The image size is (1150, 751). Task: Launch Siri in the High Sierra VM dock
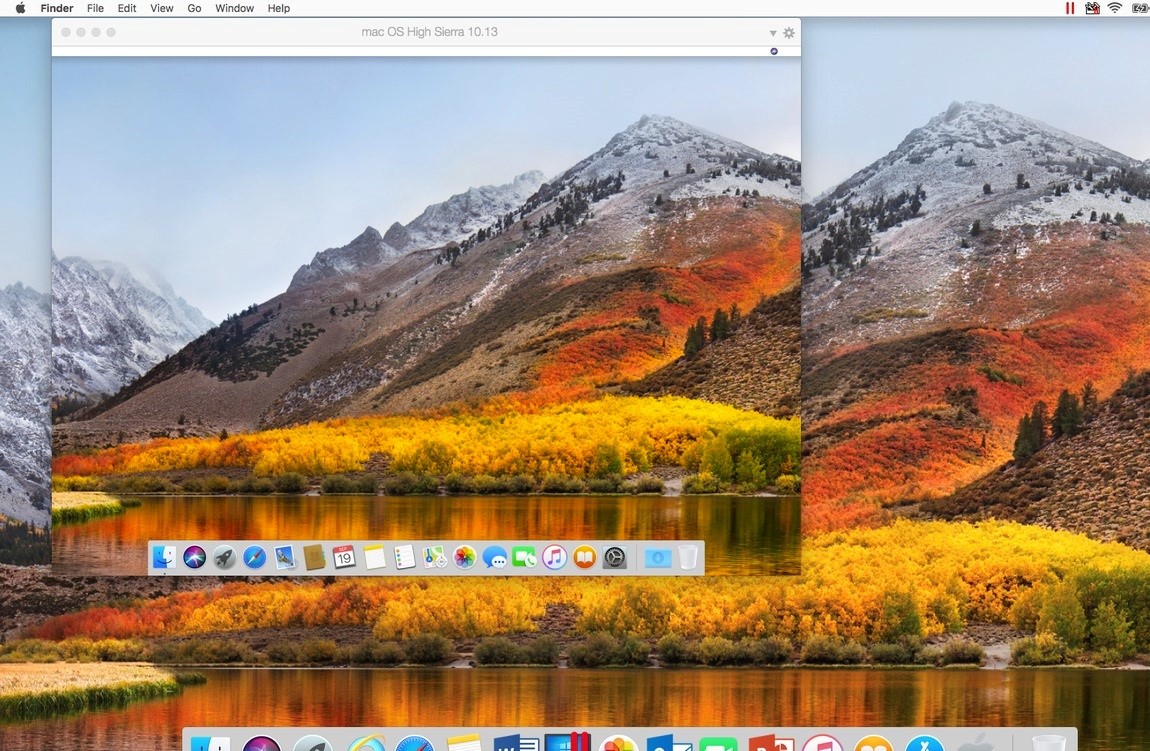(x=194, y=557)
